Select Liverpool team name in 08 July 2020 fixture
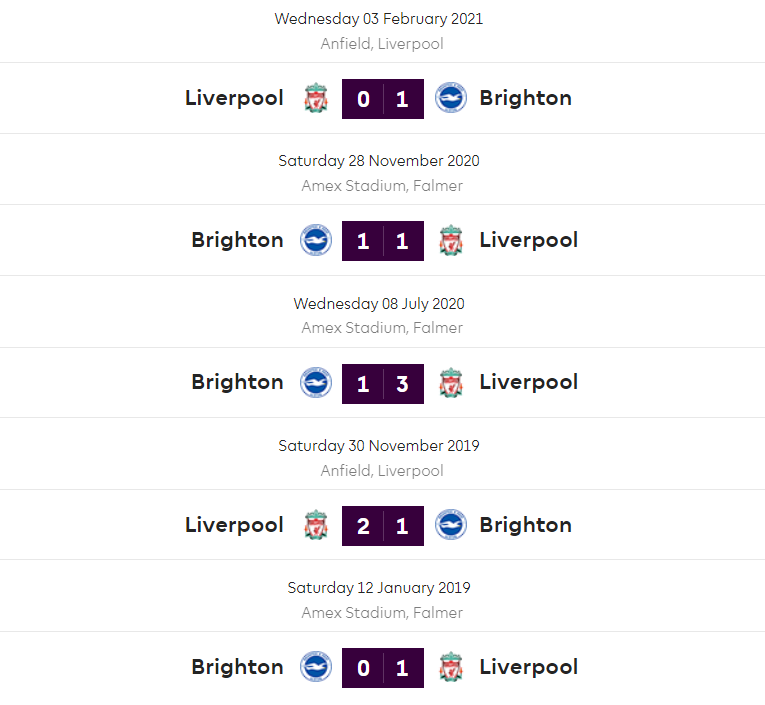 [528, 382]
